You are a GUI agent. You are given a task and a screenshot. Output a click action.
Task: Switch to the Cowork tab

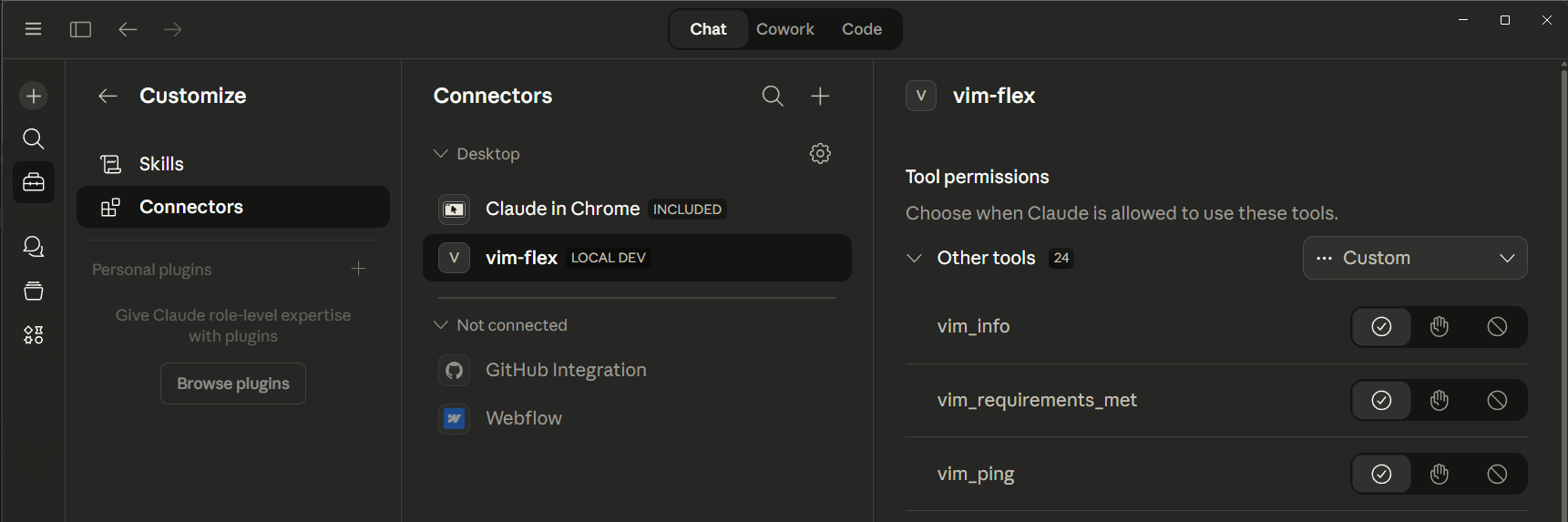[x=784, y=29]
